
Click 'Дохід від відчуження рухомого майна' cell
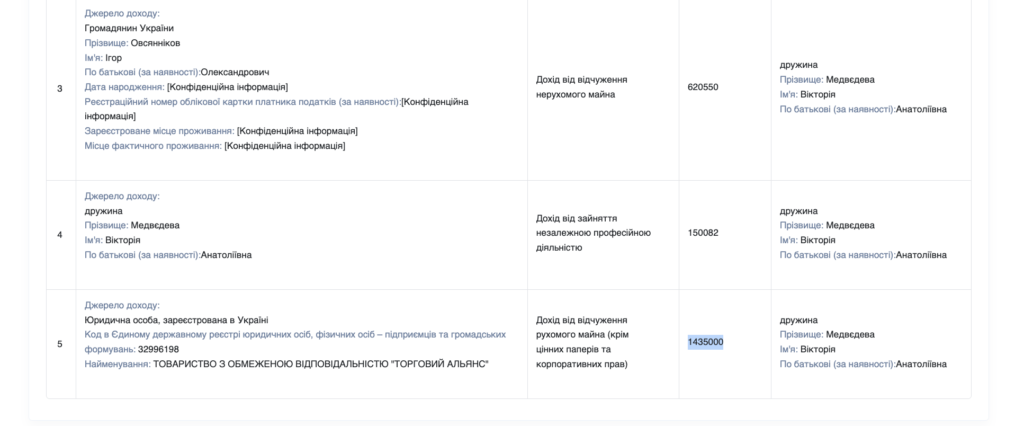click(582, 342)
